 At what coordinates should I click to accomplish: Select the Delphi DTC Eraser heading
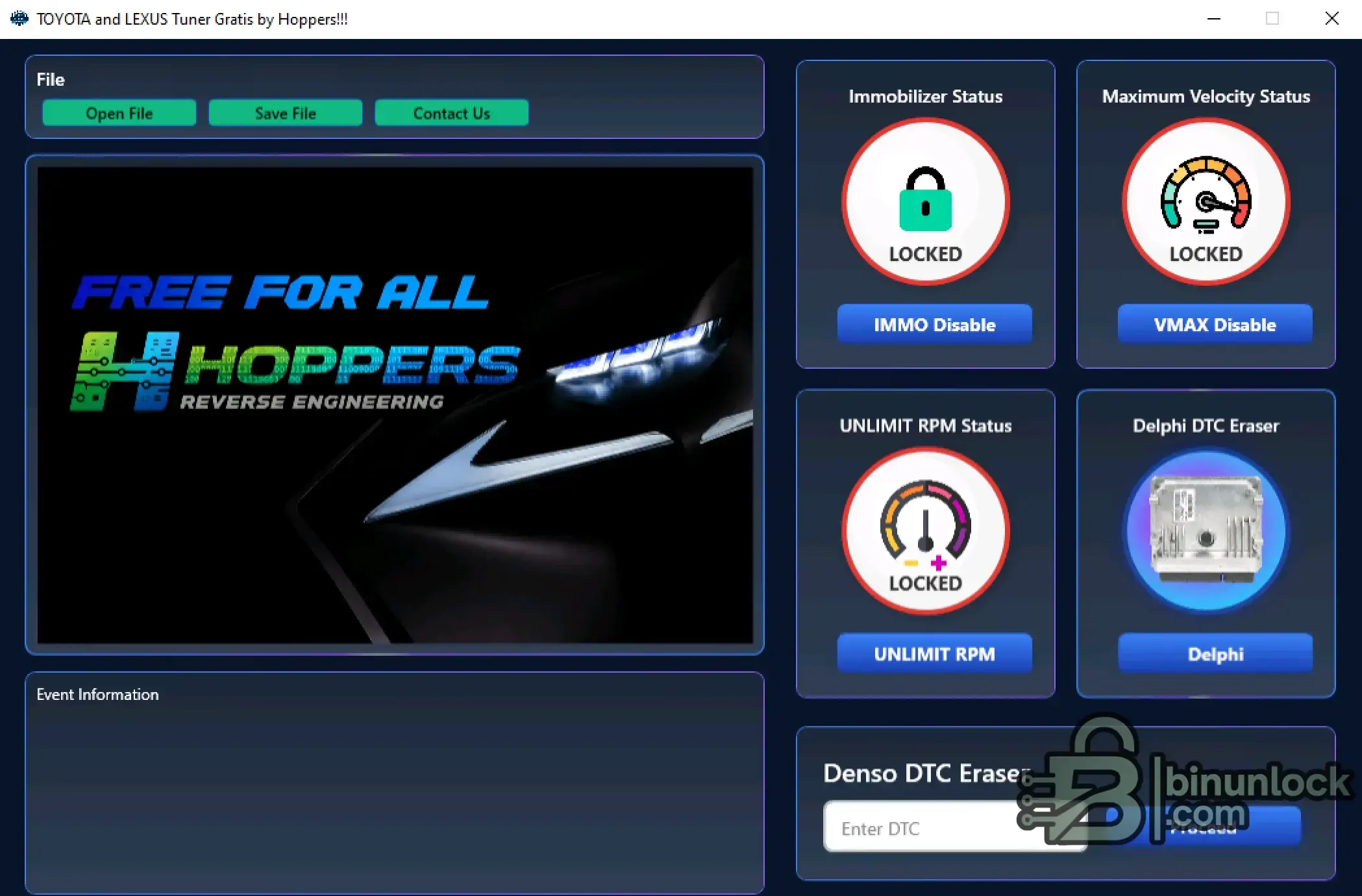coord(1206,425)
